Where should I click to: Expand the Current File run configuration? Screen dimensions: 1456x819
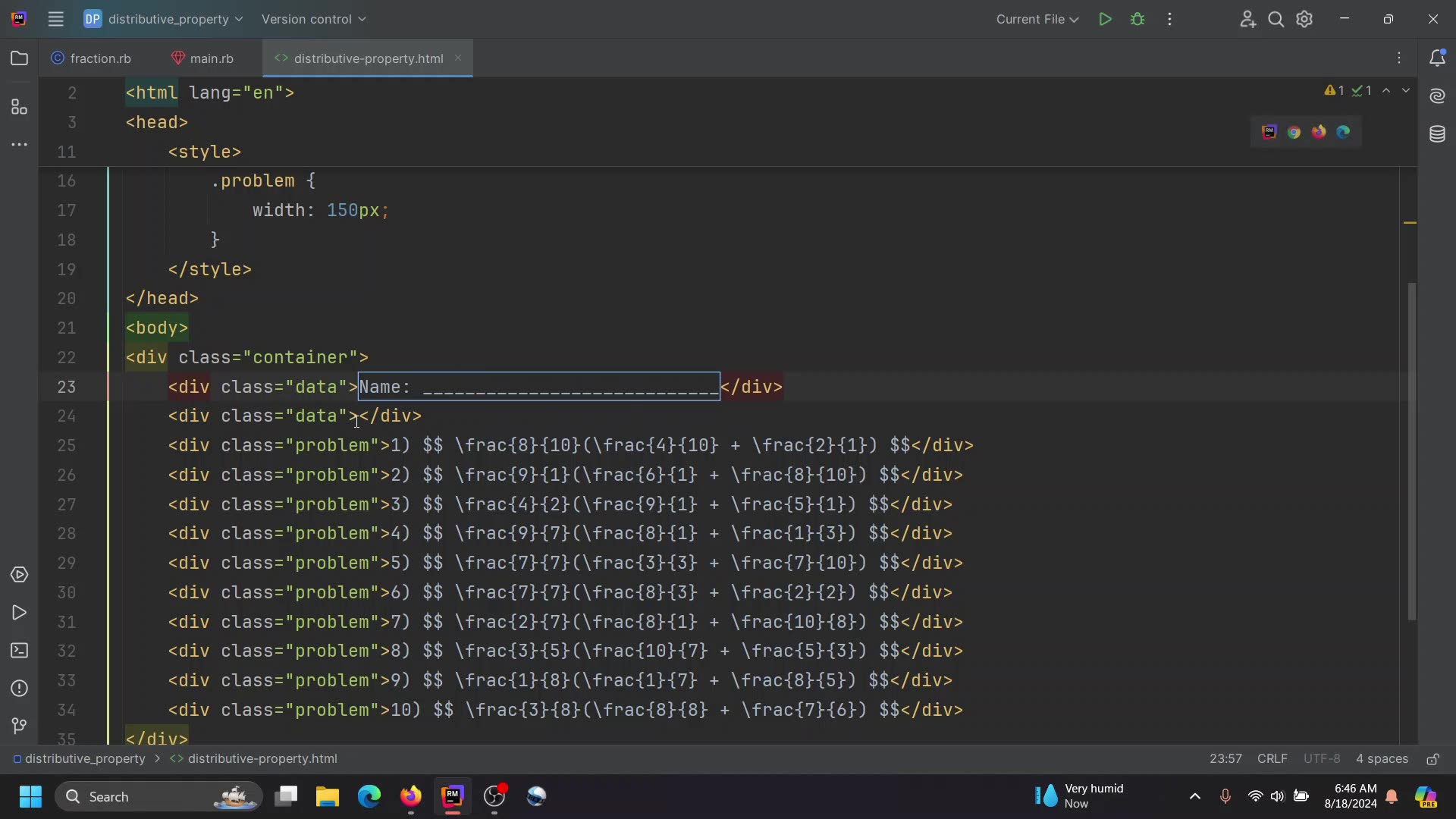pyautogui.click(x=1037, y=20)
